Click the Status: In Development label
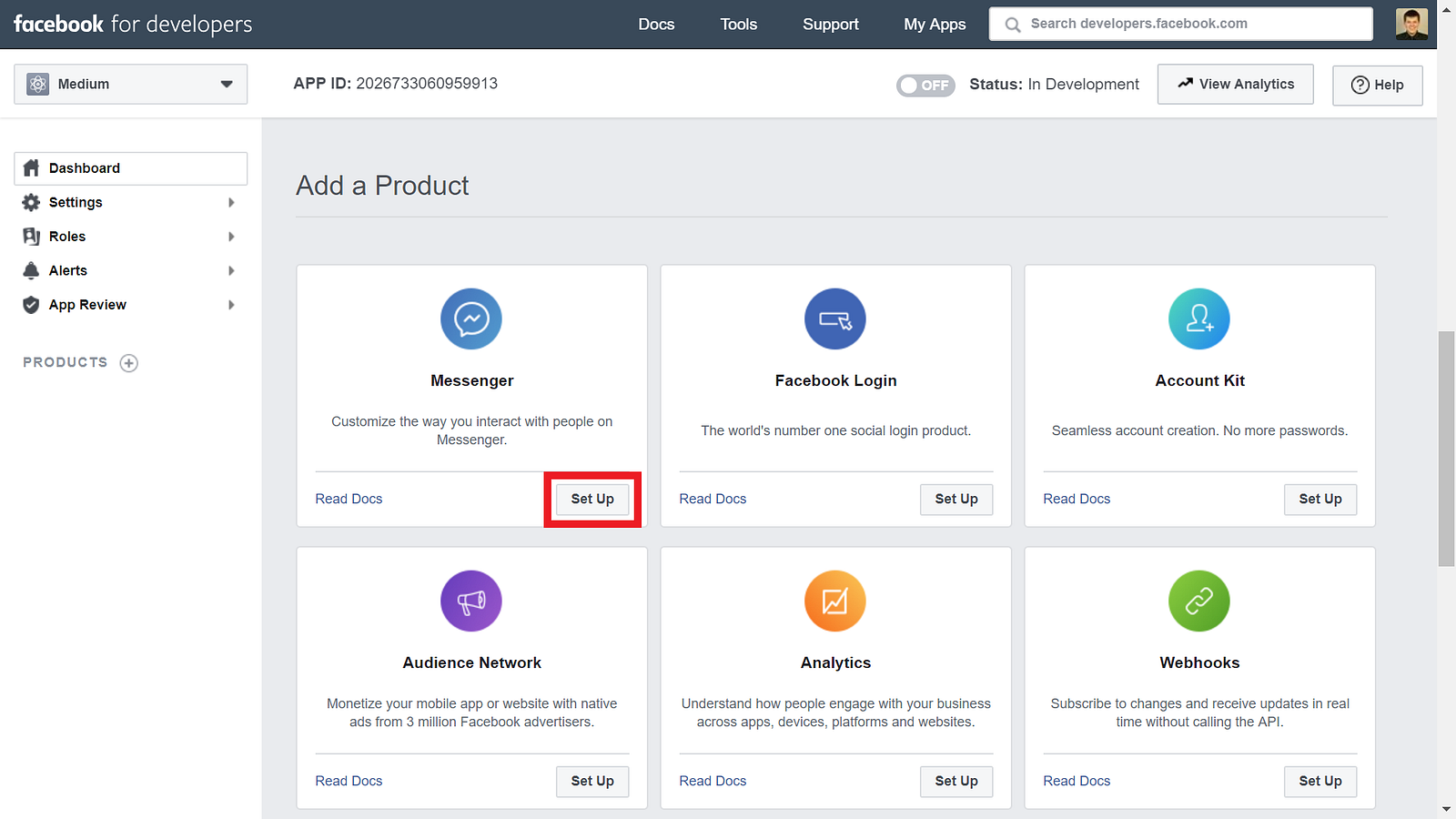Image resolution: width=1456 pixels, height=819 pixels. (x=1054, y=85)
